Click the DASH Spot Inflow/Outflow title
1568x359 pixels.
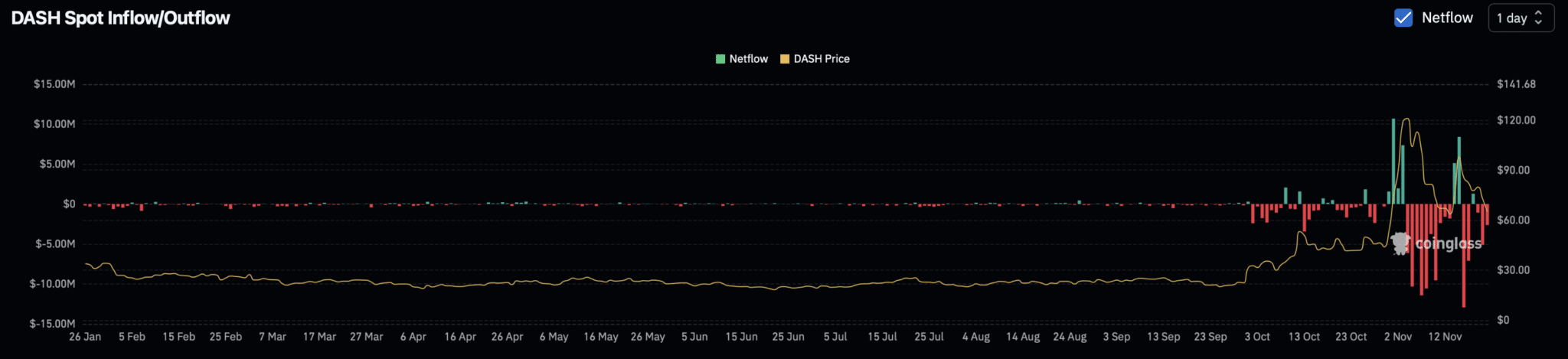coord(120,18)
